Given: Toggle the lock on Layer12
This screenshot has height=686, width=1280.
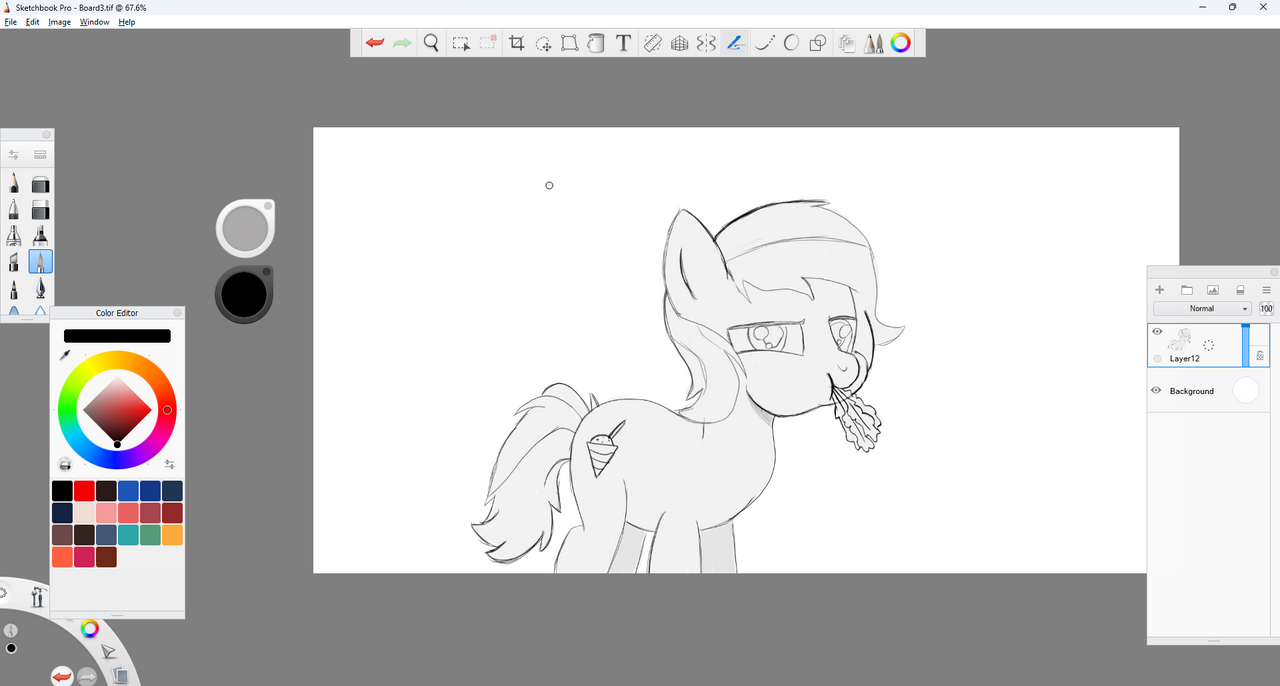Looking at the screenshot, I should click(x=1260, y=355).
